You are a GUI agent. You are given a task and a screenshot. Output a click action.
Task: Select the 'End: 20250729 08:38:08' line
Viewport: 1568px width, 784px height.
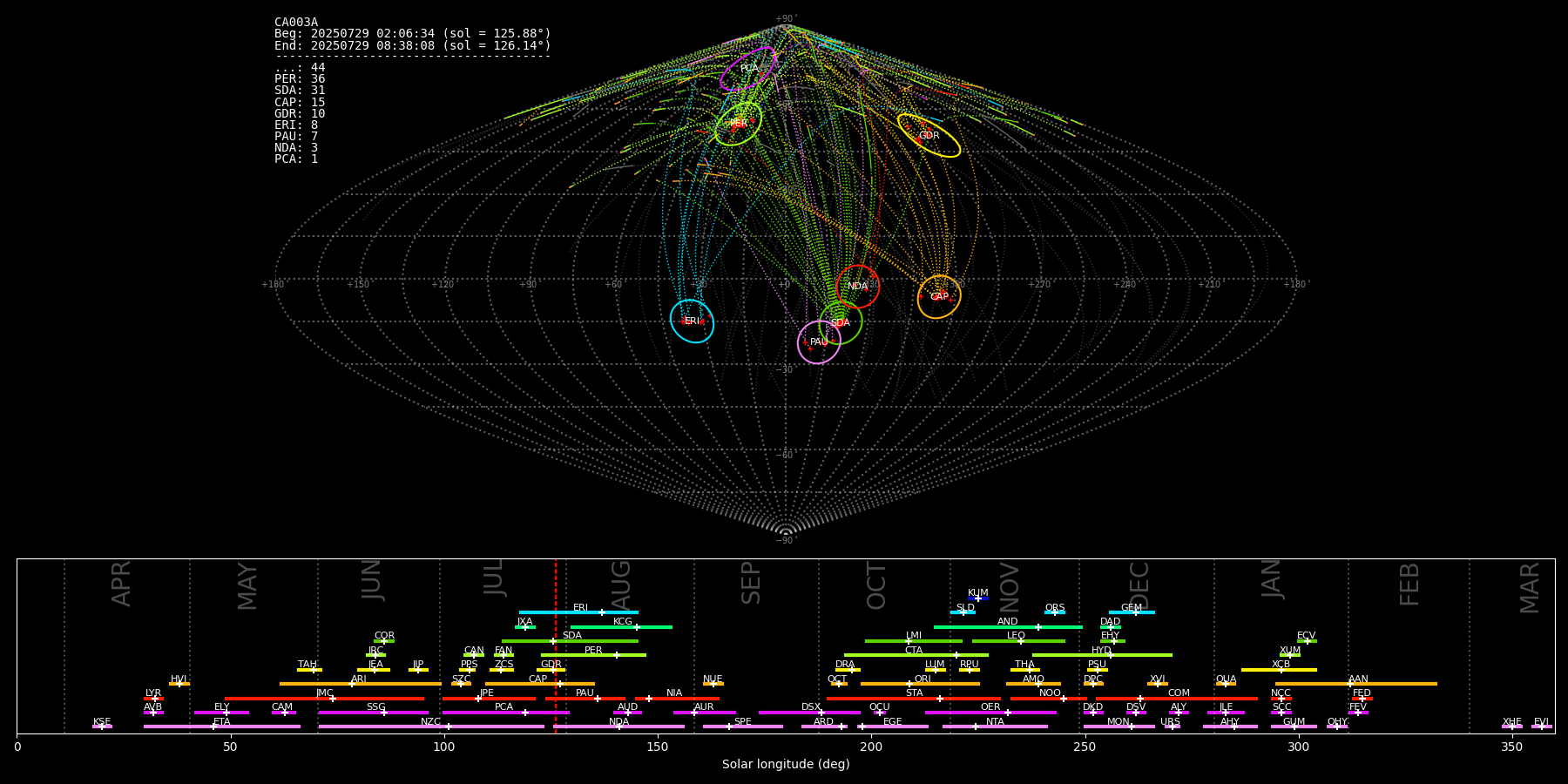pos(413,45)
